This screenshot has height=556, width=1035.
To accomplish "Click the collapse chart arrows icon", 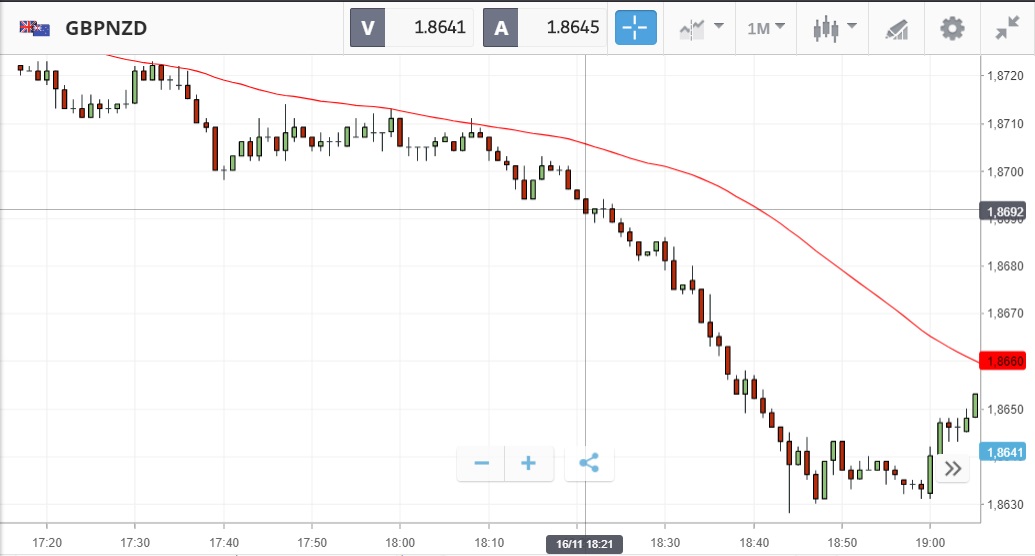I will click(1006, 27).
